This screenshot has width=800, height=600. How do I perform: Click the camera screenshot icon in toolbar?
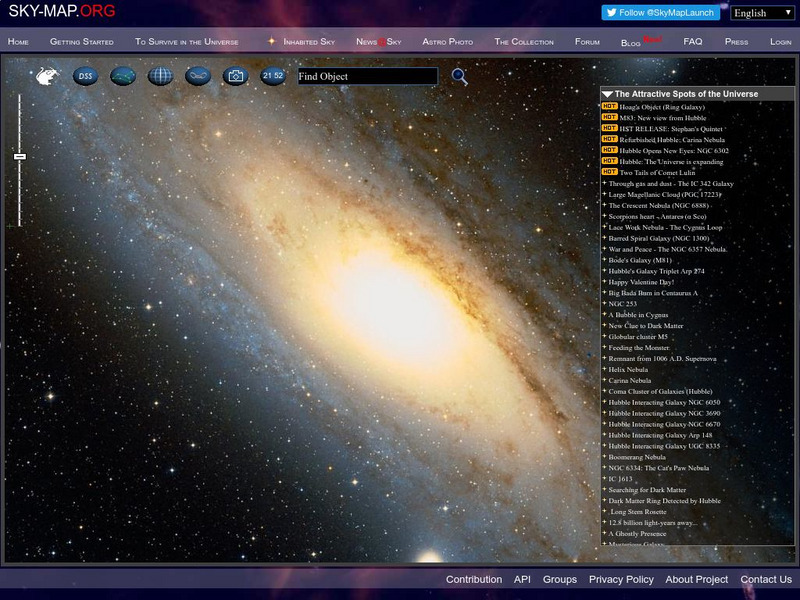coord(235,75)
